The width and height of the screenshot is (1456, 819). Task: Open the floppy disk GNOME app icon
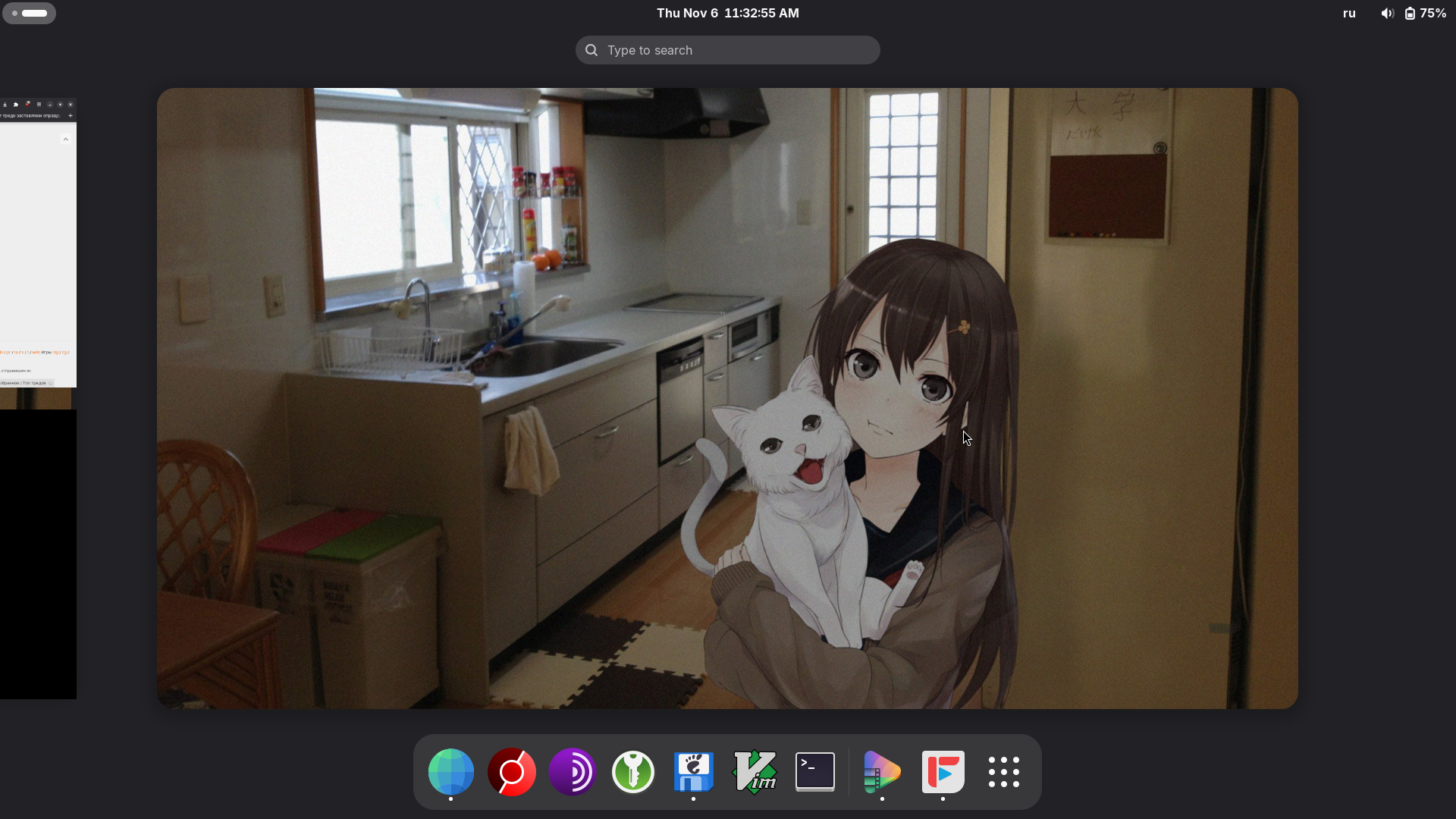pyautogui.click(x=694, y=772)
